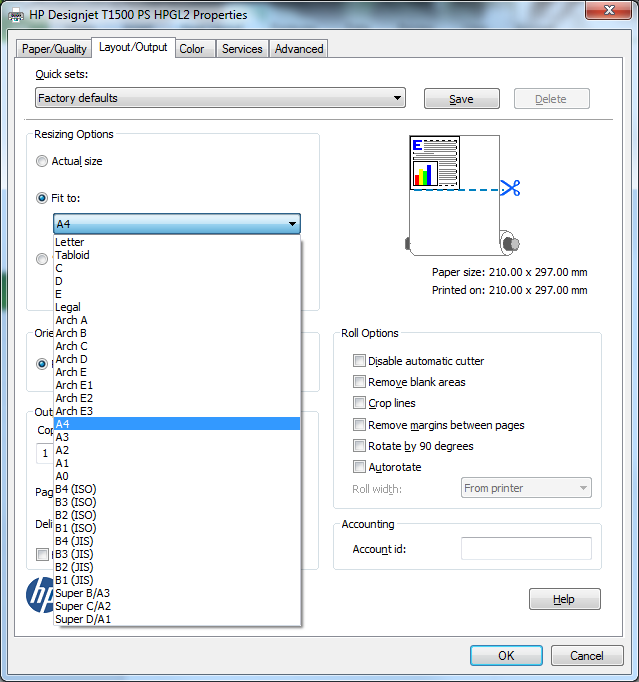Select B4 (ISO) paper size

[x=177, y=489]
